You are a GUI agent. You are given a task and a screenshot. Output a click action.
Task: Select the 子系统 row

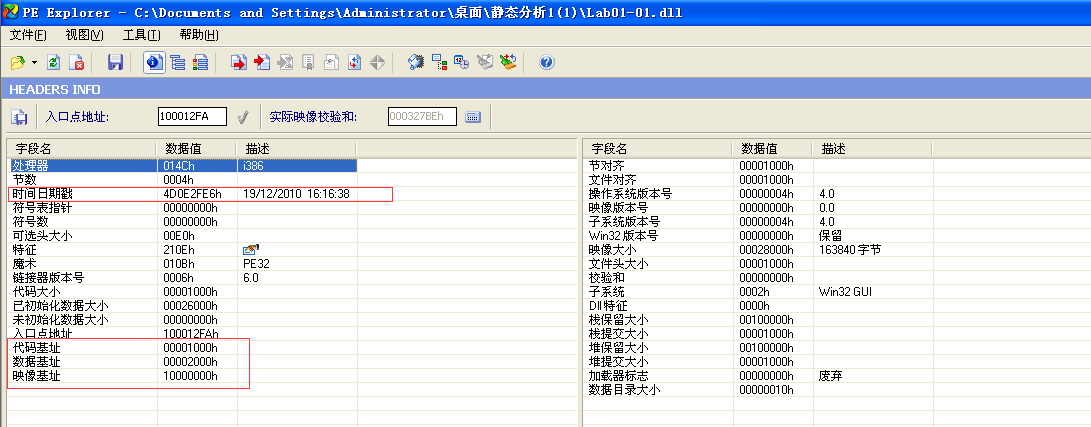[x=758, y=292]
